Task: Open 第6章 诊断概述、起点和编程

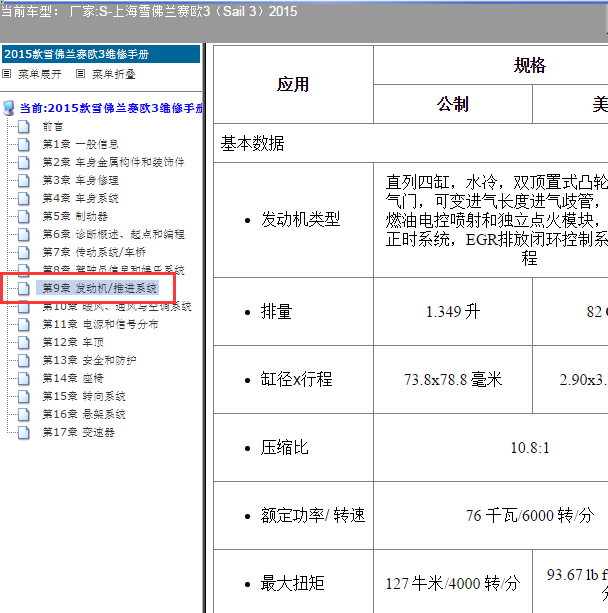Action: tap(113, 234)
